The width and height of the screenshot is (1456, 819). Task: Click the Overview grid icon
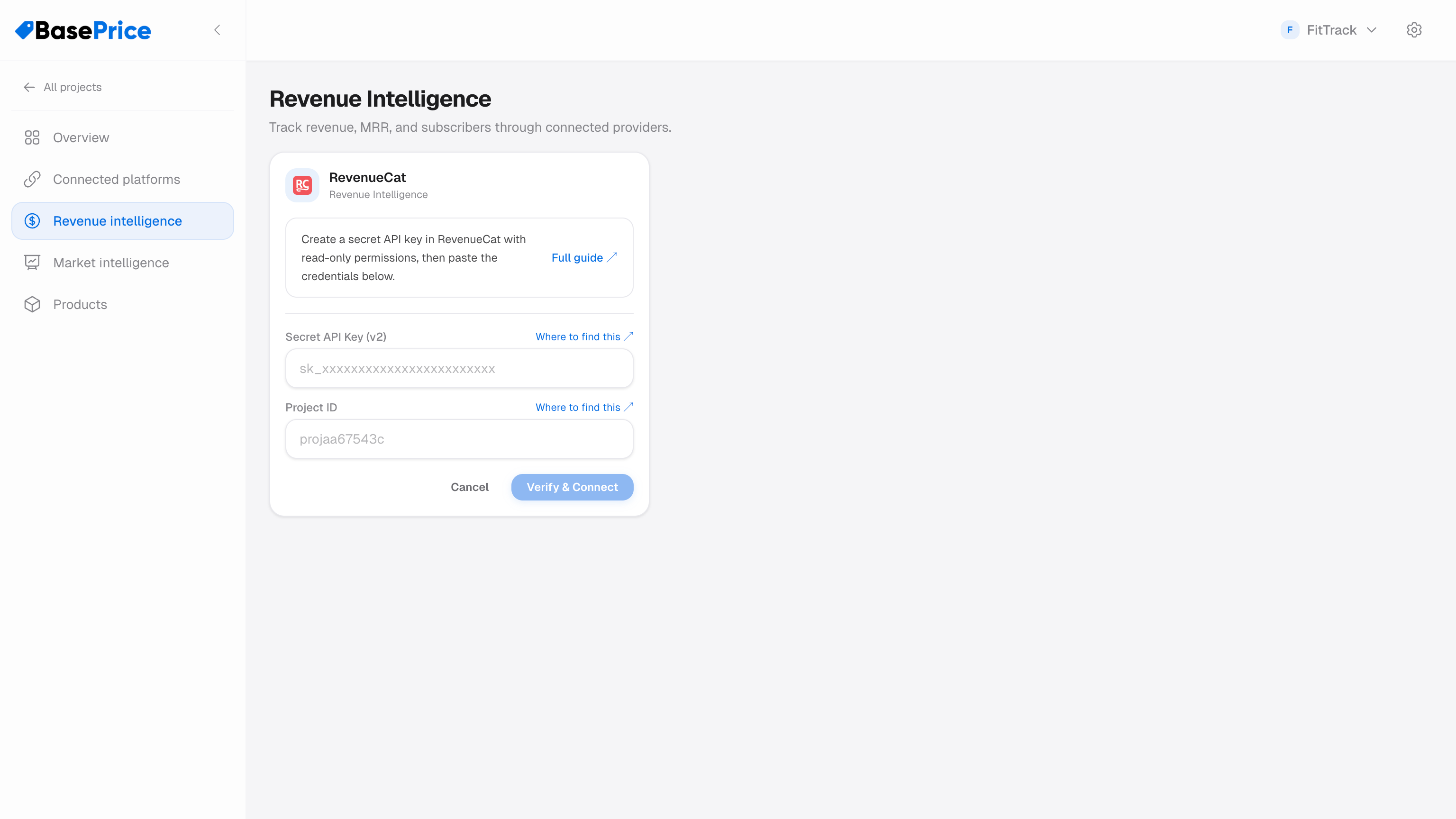(32, 137)
